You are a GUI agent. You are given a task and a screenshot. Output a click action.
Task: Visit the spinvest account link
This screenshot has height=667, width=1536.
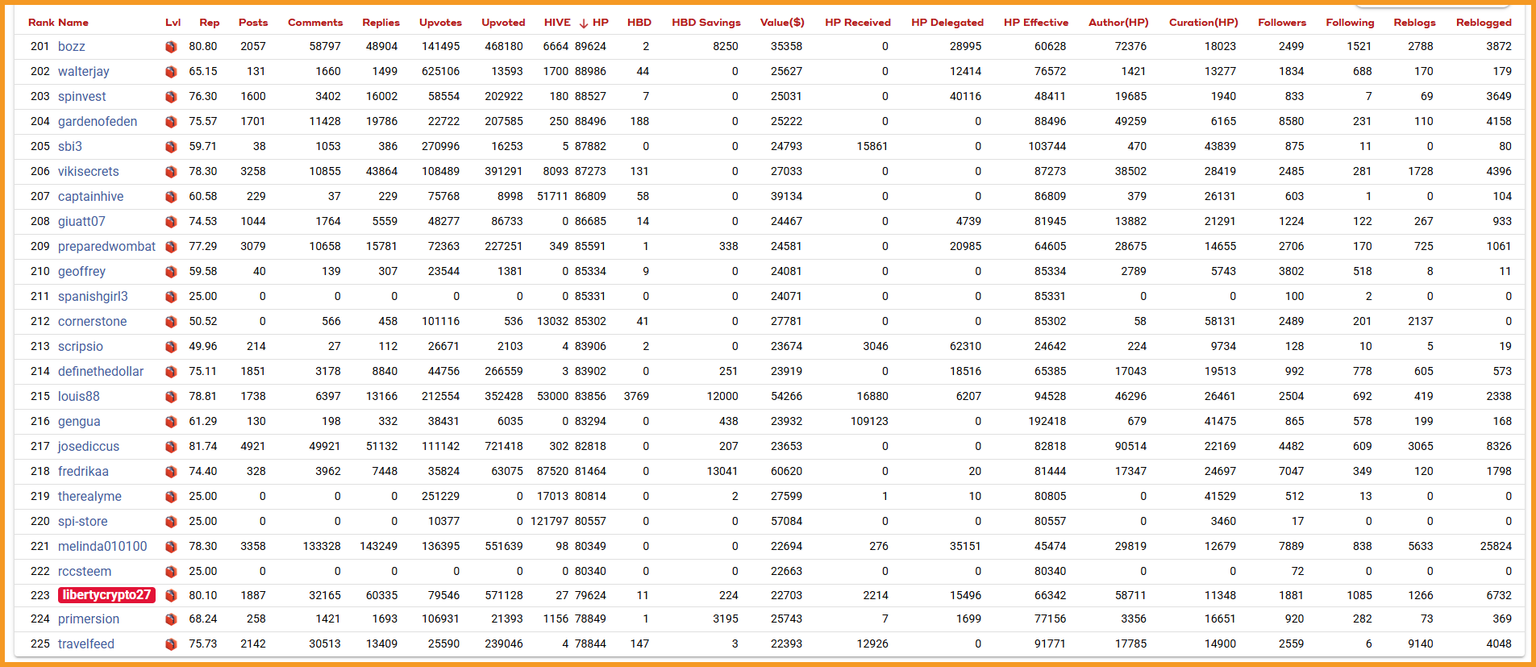coord(82,97)
